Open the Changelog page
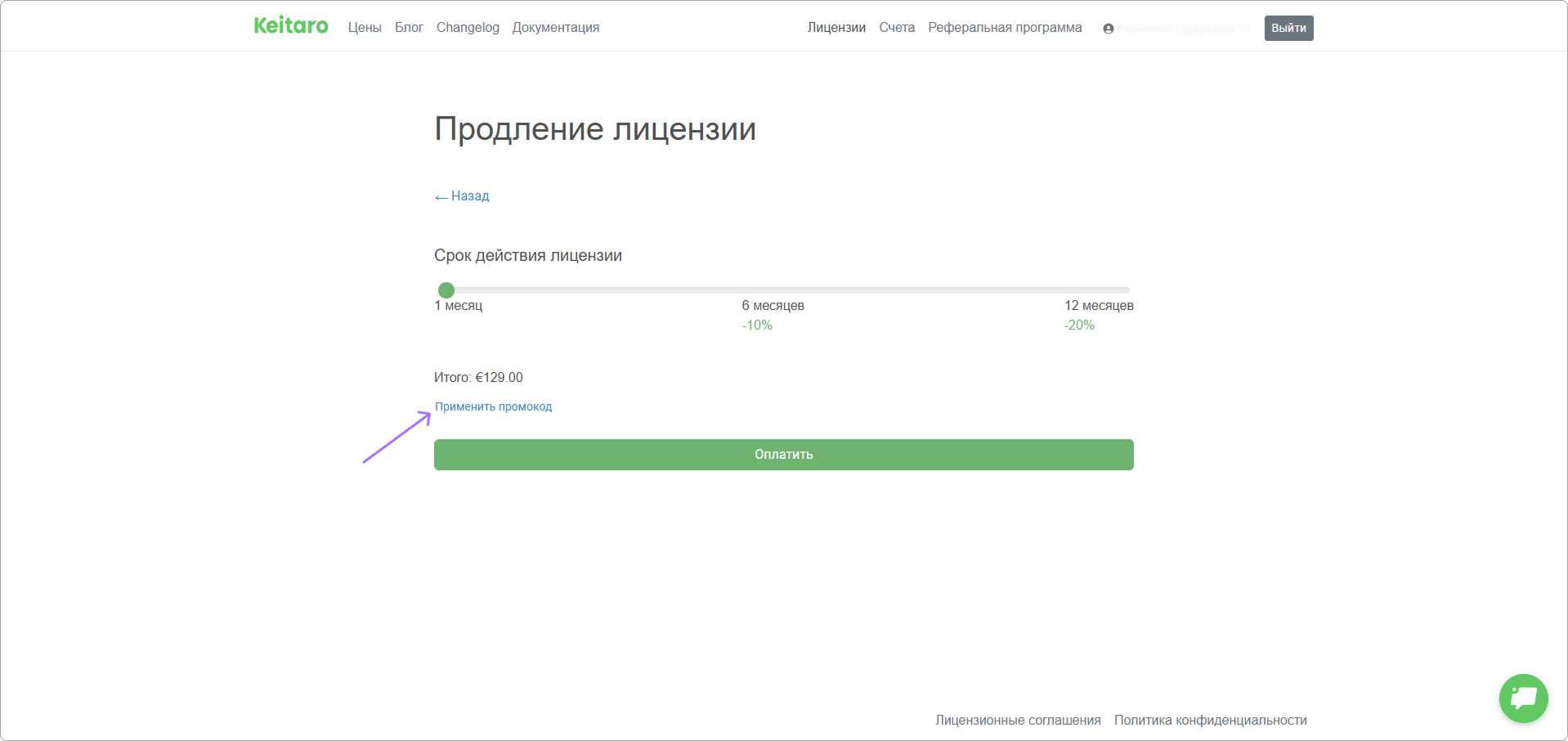The height and width of the screenshot is (741, 1568). tap(468, 28)
